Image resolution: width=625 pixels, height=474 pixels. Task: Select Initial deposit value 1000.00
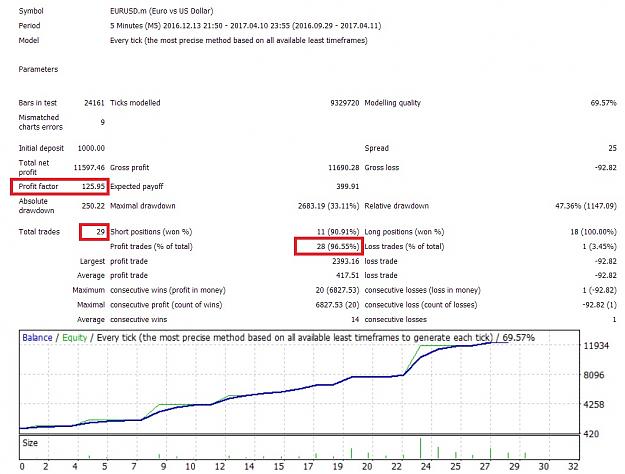pos(91,148)
